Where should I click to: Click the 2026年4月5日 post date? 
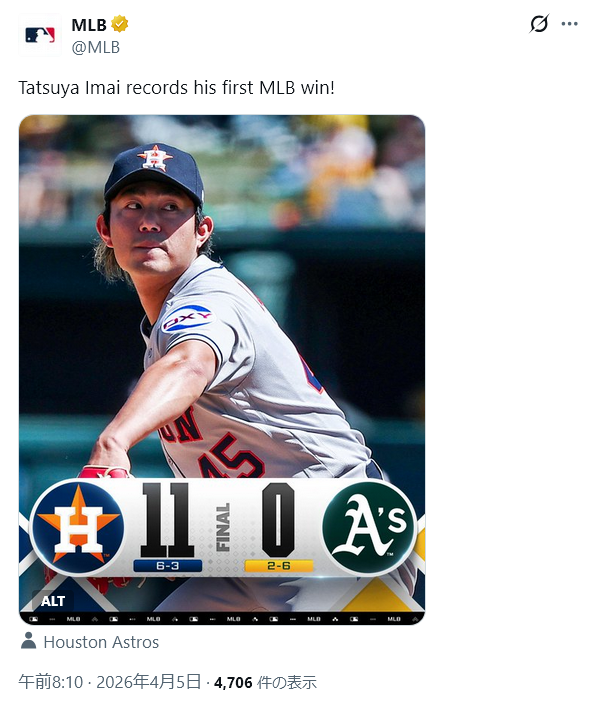point(149,682)
